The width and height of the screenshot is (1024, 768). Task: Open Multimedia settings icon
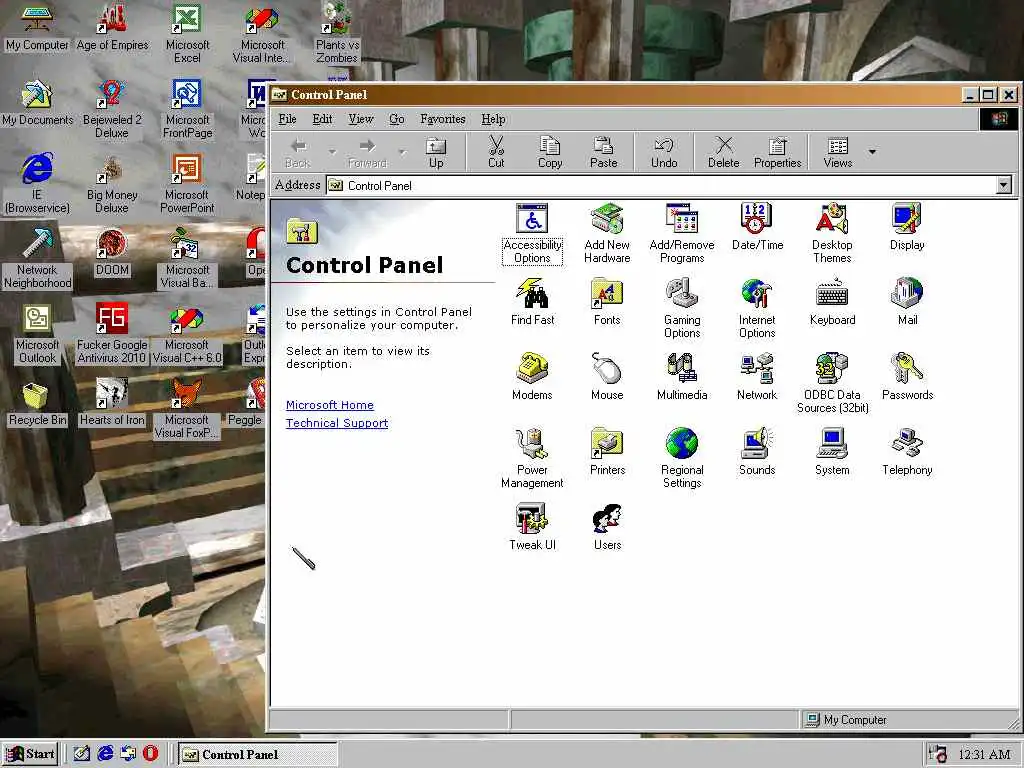pyautogui.click(x=682, y=377)
